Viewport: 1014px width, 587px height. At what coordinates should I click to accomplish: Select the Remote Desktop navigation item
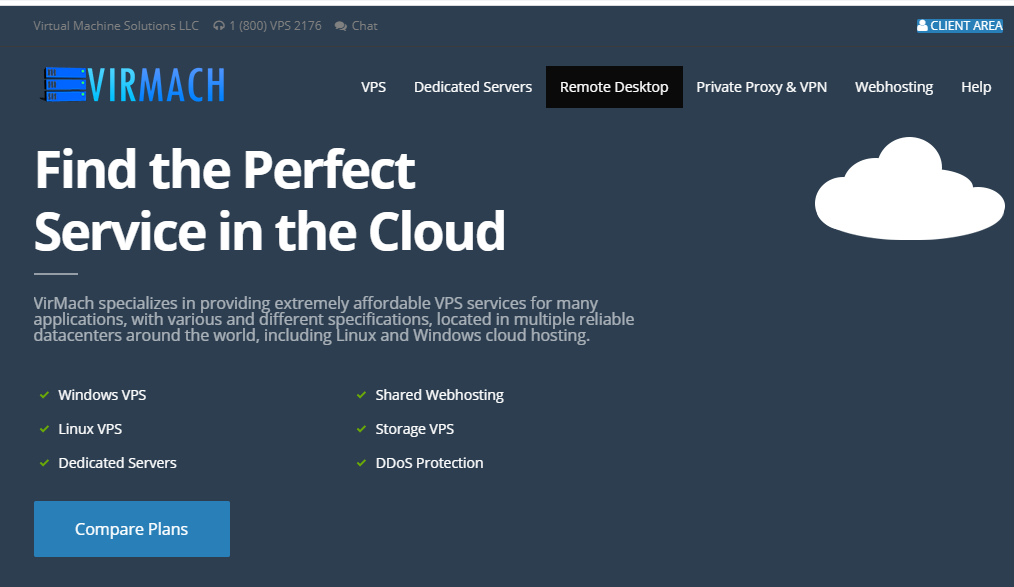pyautogui.click(x=614, y=87)
